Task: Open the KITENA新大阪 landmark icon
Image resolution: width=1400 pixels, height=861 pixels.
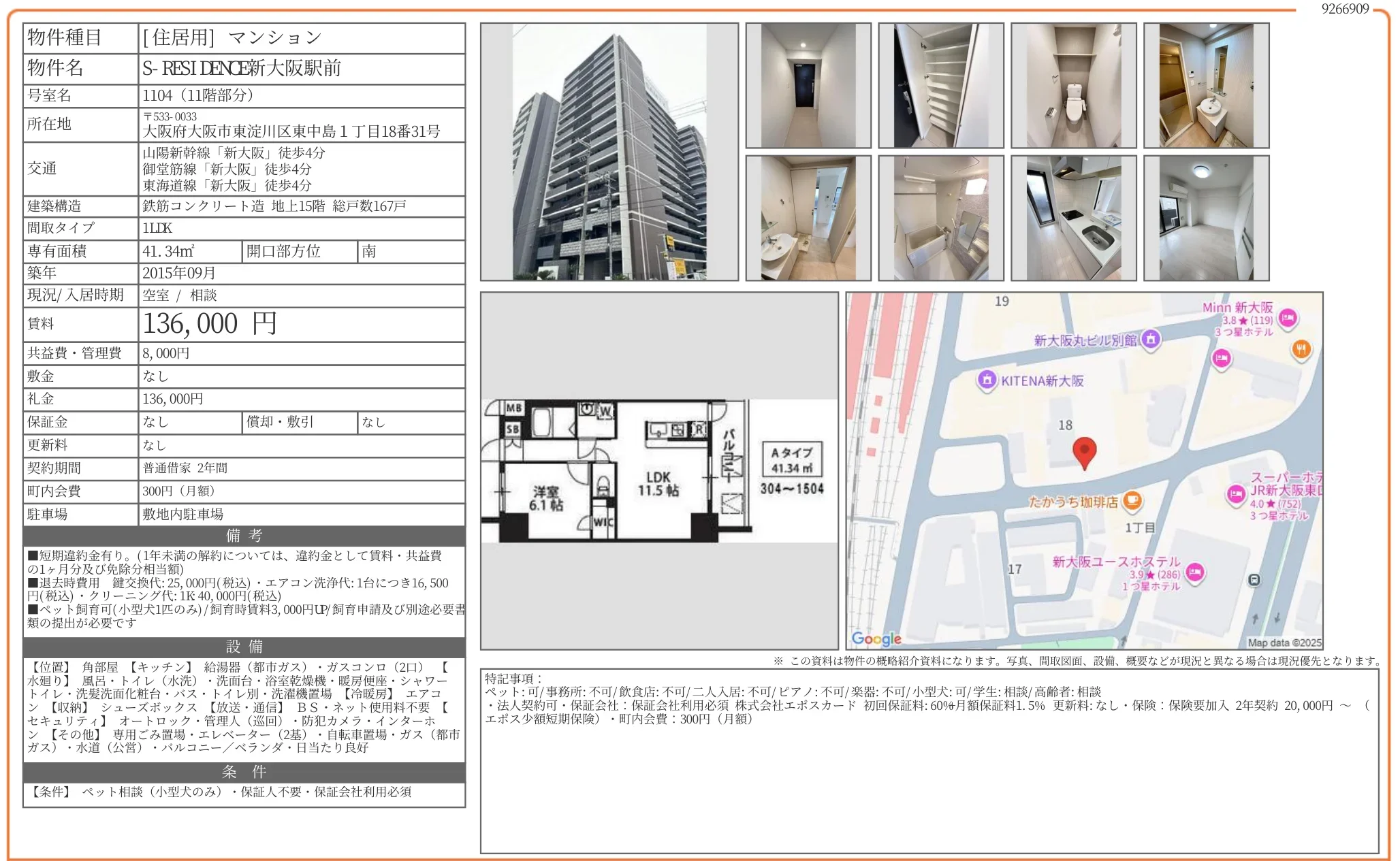Action: pos(986,380)
